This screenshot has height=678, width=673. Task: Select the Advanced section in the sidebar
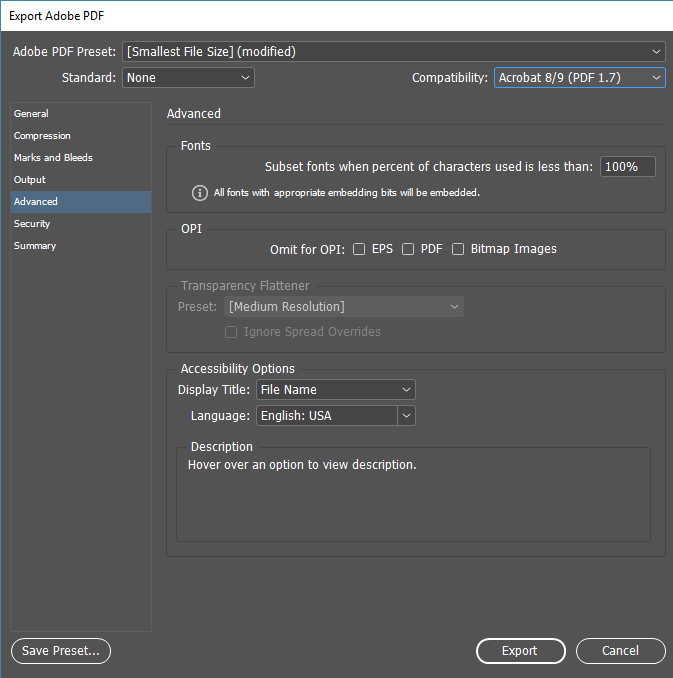pyautogui.click(x=81, y=202)
